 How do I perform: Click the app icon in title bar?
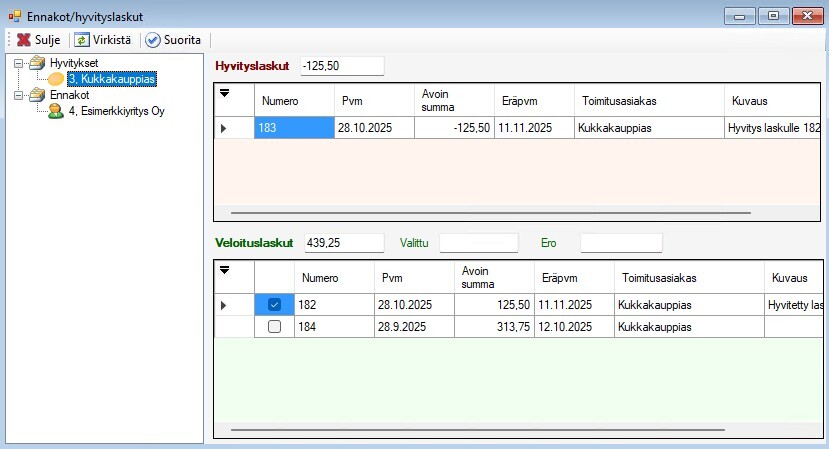pos(14,16)
